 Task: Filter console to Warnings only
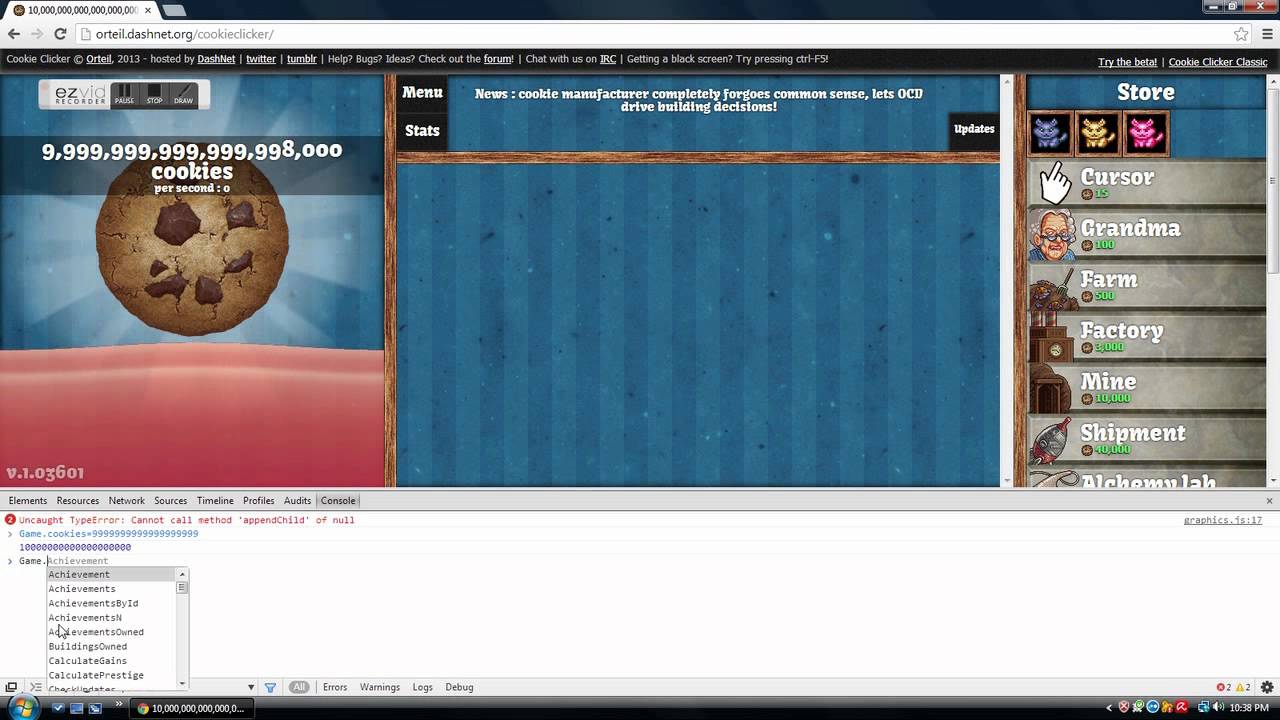coord(380,687)
